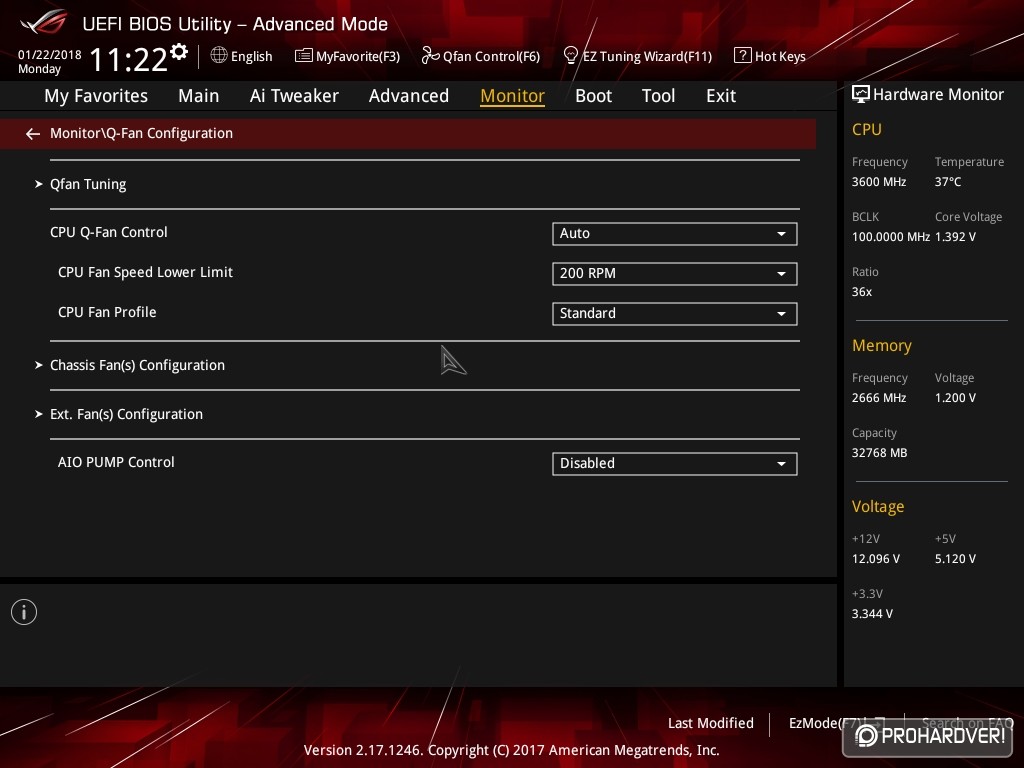Click the Hot Keys question mark icon
Image resolution: width=1024 pixels, height=768 pixels.
click(743, 56)
